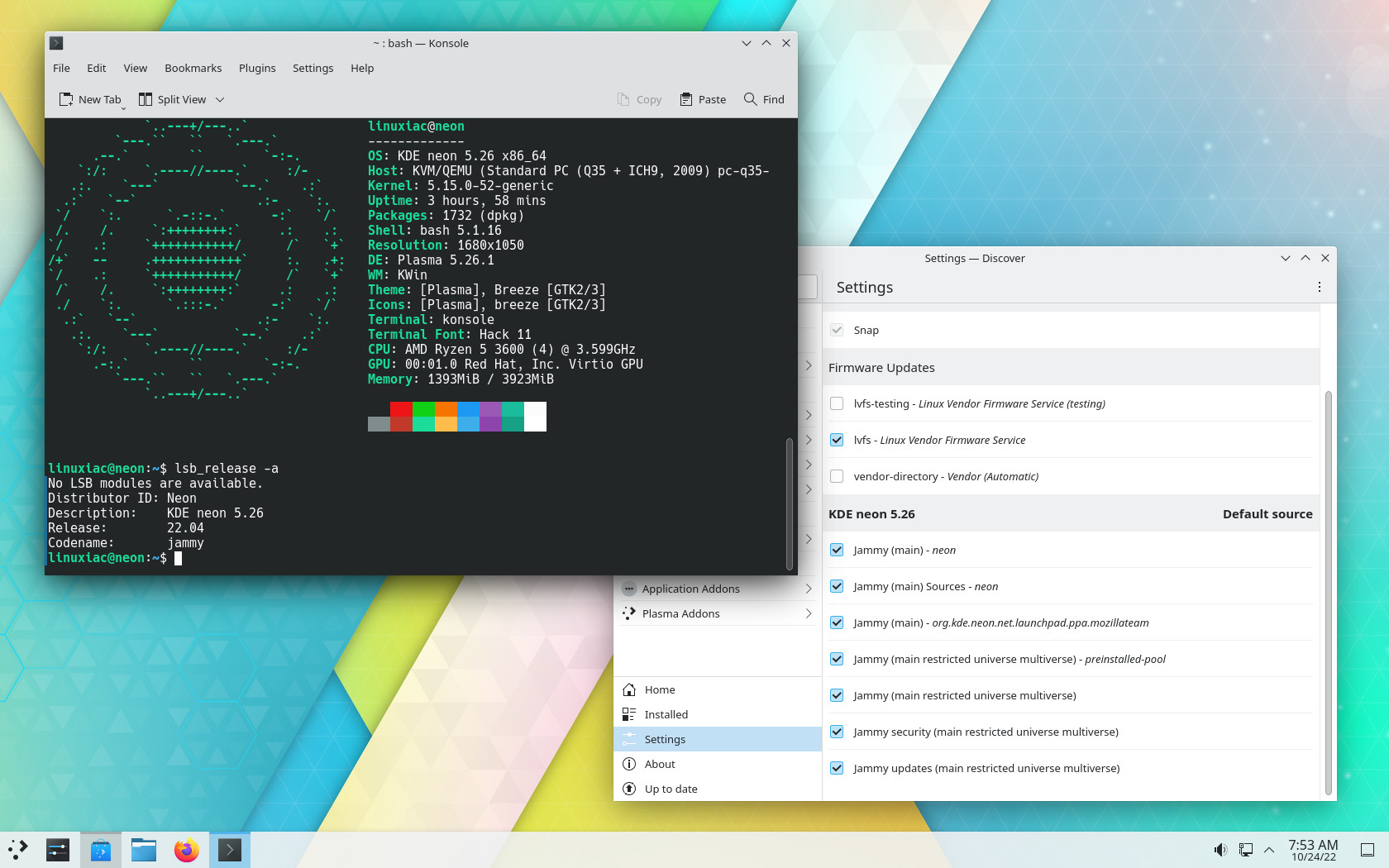Image resolution: width=1389 pixels, height=868 pixels.
Task: Open the Edit menu in Konsole
Action: [x=97, y=68]
